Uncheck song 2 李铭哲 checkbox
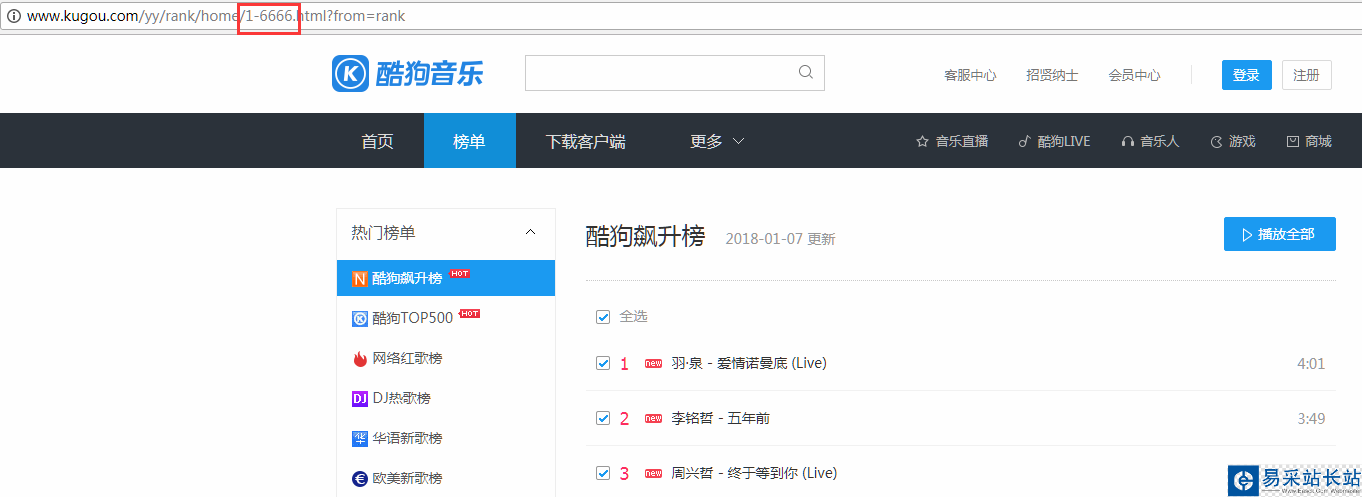The width and height of the screenshot is (1362, 497). (603, 418)
